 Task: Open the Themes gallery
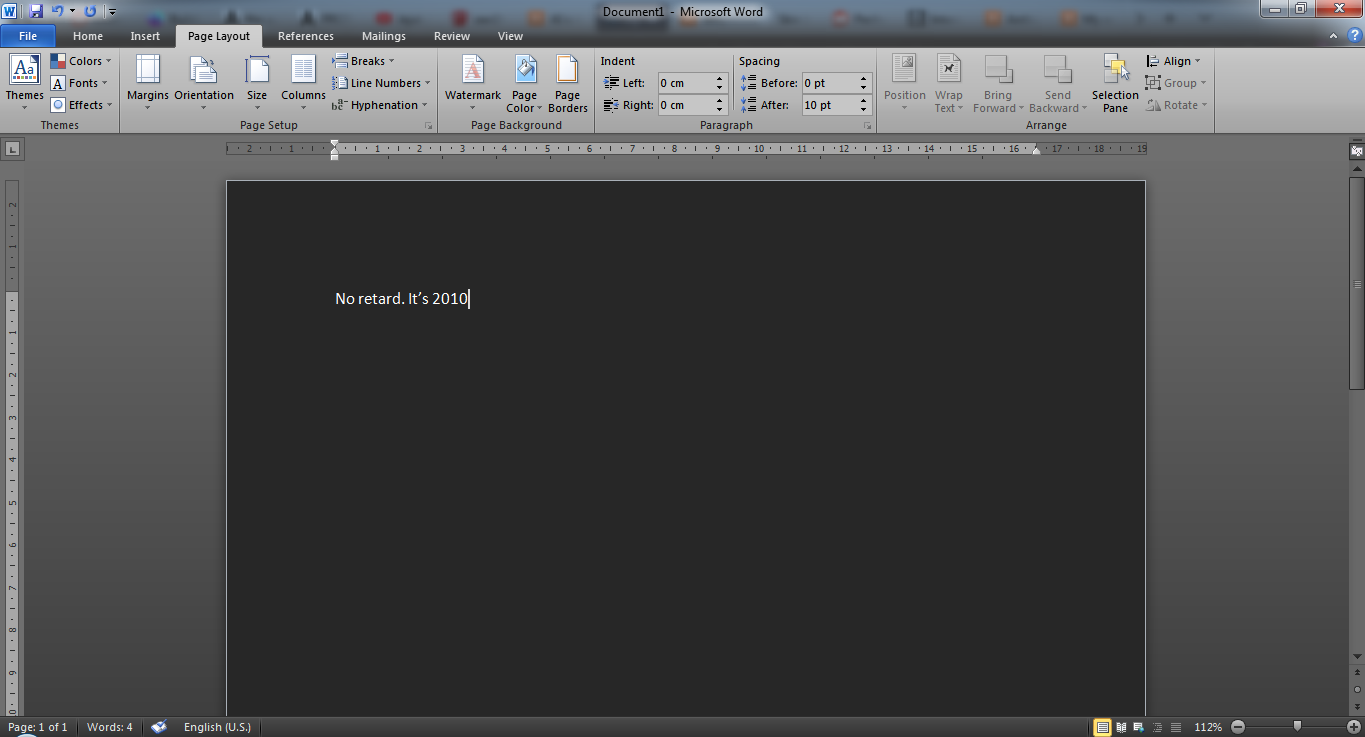click(24, 84)
